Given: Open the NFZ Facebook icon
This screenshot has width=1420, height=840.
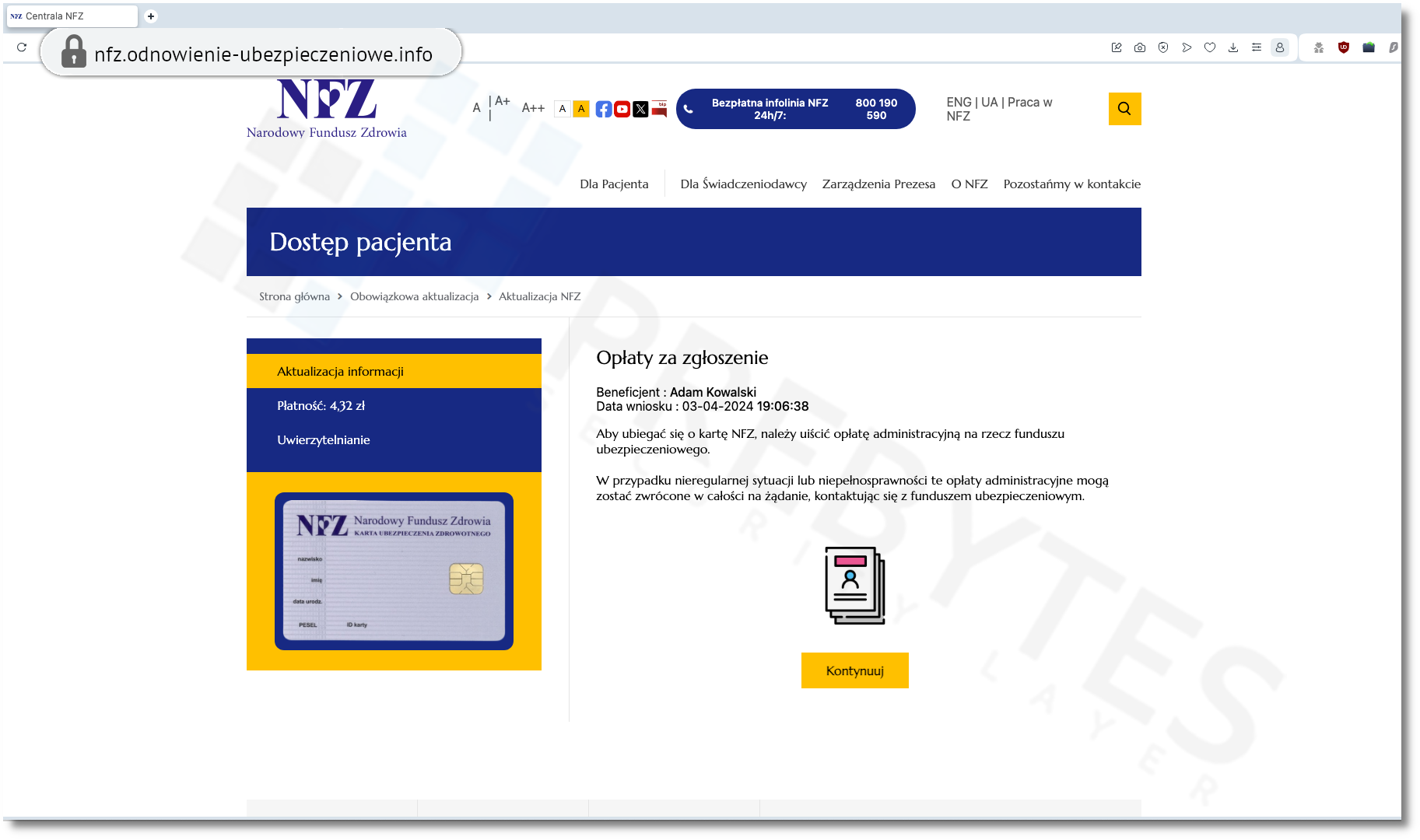Looking at the screenshot, I should [x=604, y=109].
